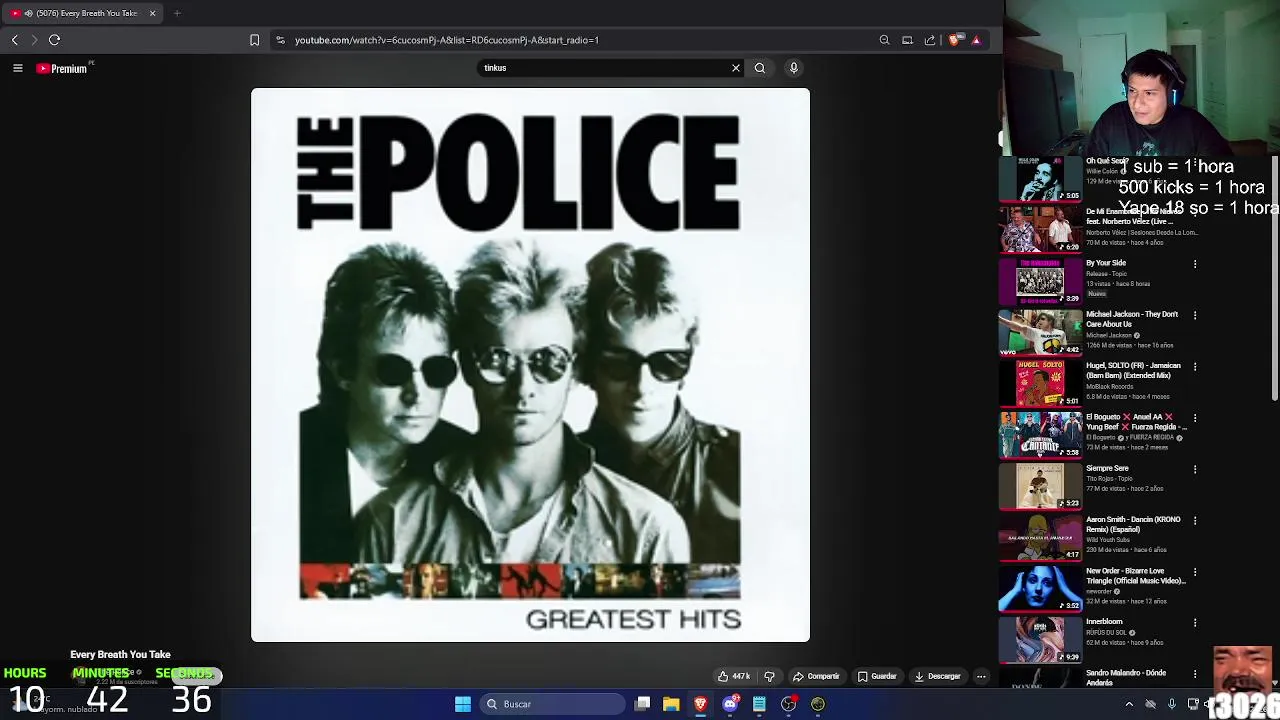Open the Brave Rewards triangle icon
The width and height of the screenshot is (1280, 720).
point(976,40)
